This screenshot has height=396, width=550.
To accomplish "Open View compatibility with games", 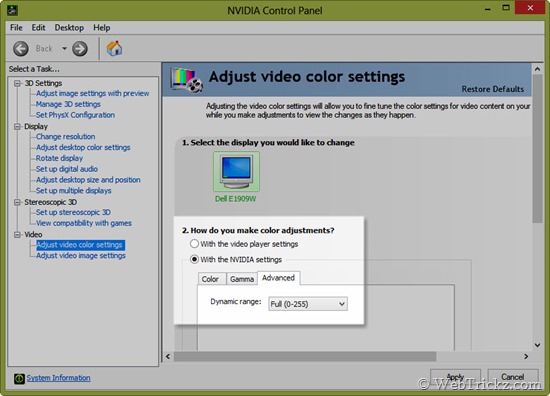I will (84, 223).
